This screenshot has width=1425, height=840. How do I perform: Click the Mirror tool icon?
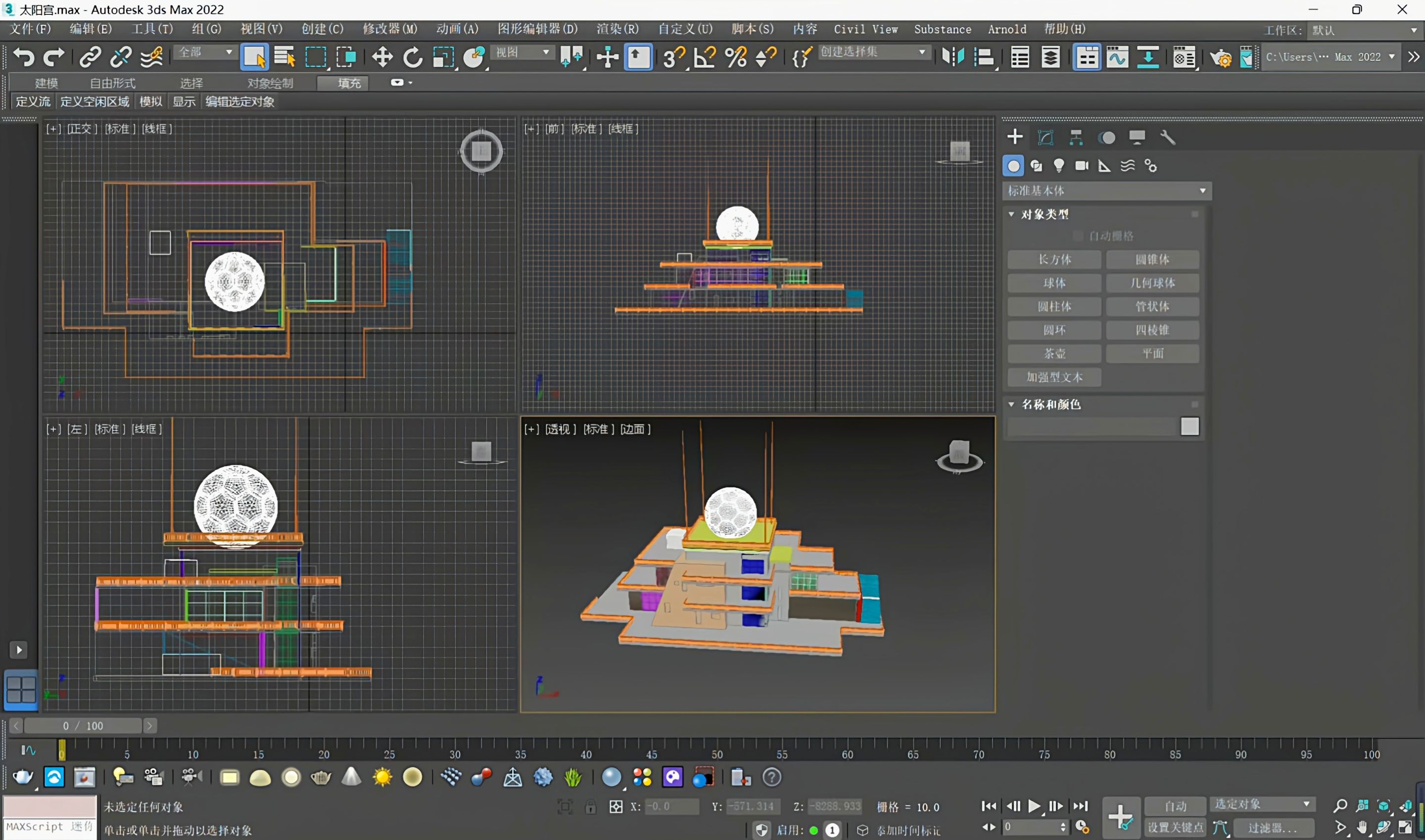[x=953, y=57]
